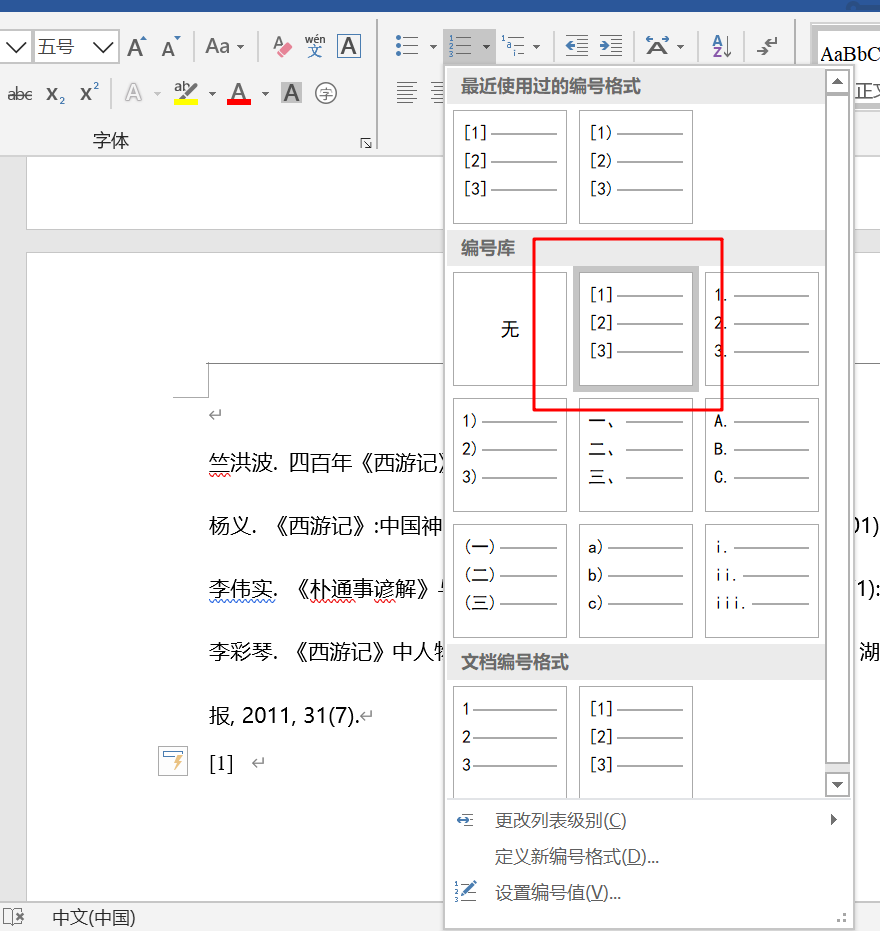Select numbering format (一) (二) (三)
The height and width of the screenshot is (931, 880).
tap(510, 581)
